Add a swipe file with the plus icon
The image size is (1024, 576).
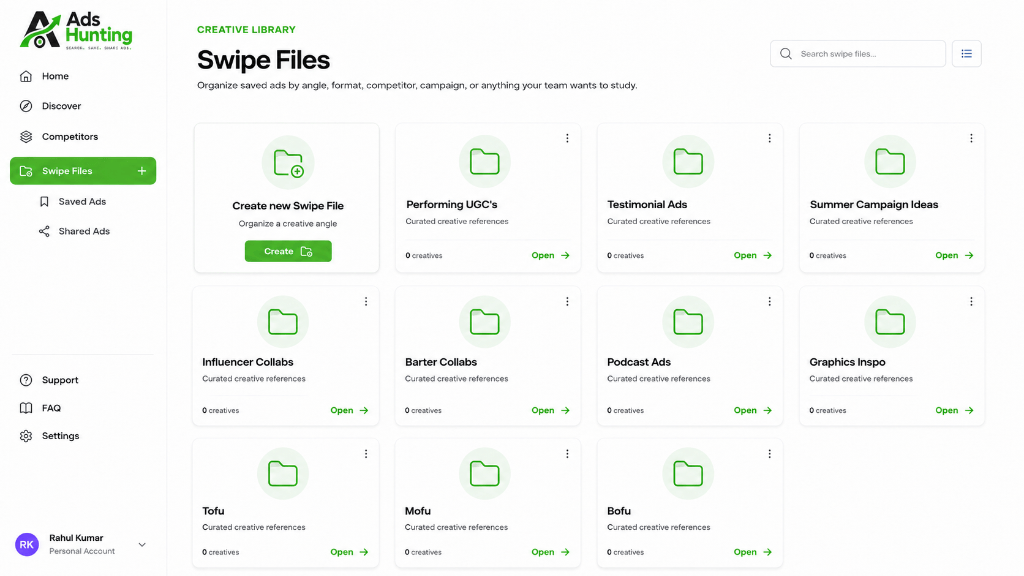[x=142, y=171]
